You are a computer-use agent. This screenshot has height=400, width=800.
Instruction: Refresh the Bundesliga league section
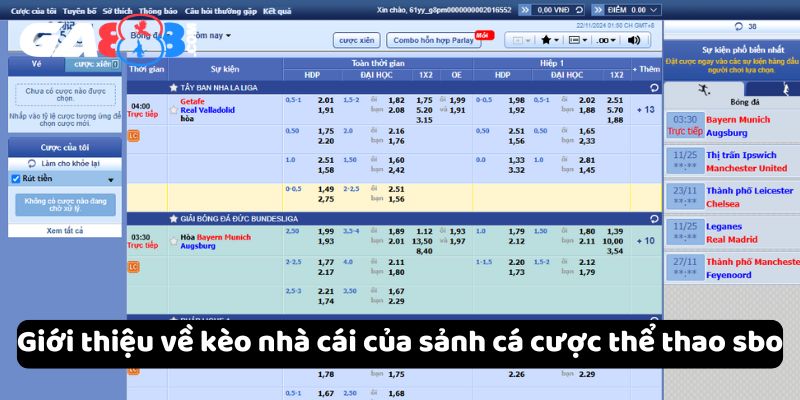click(655, 219)
